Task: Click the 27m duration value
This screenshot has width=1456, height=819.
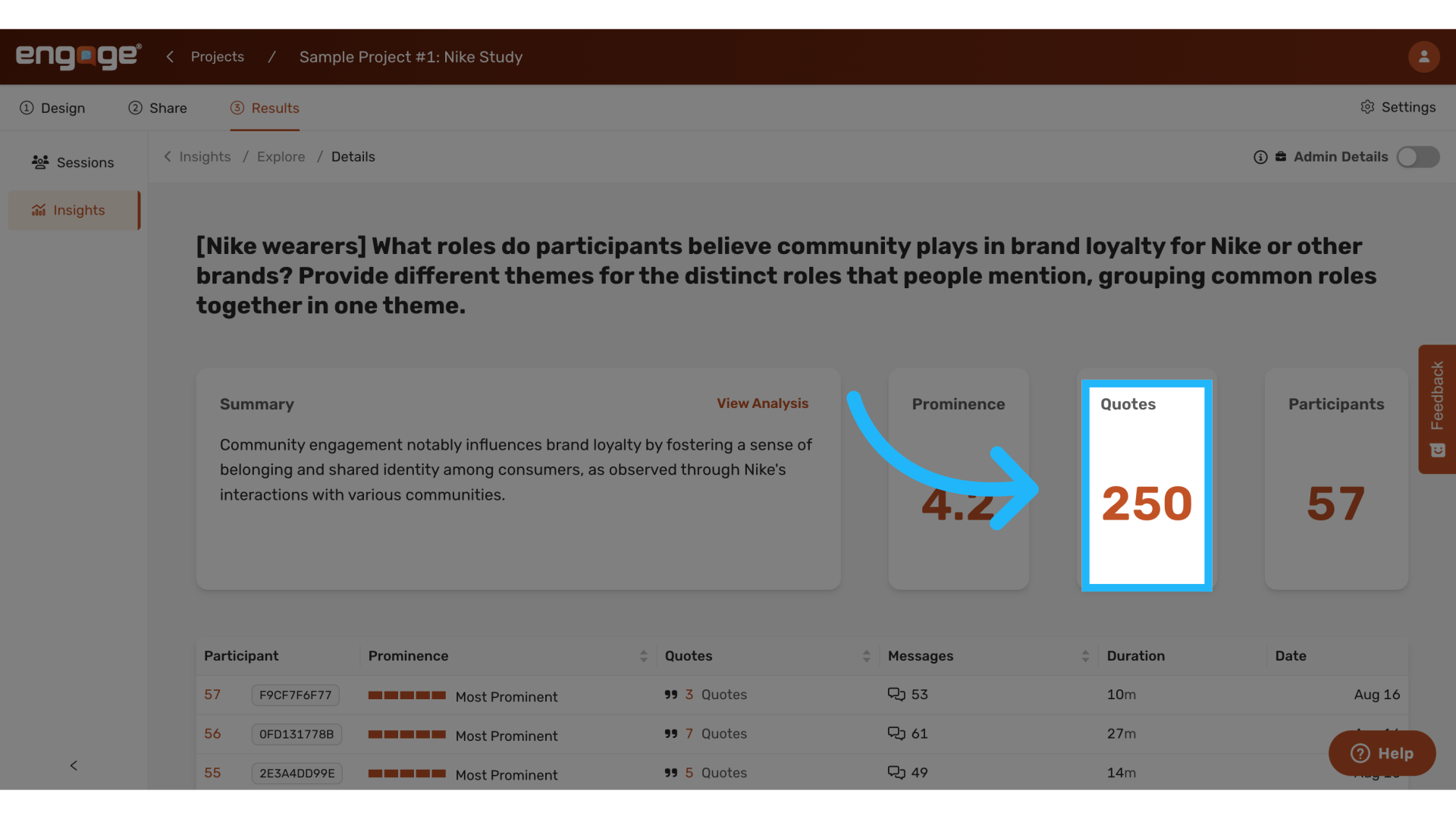Action: (x=1122, y=734)
